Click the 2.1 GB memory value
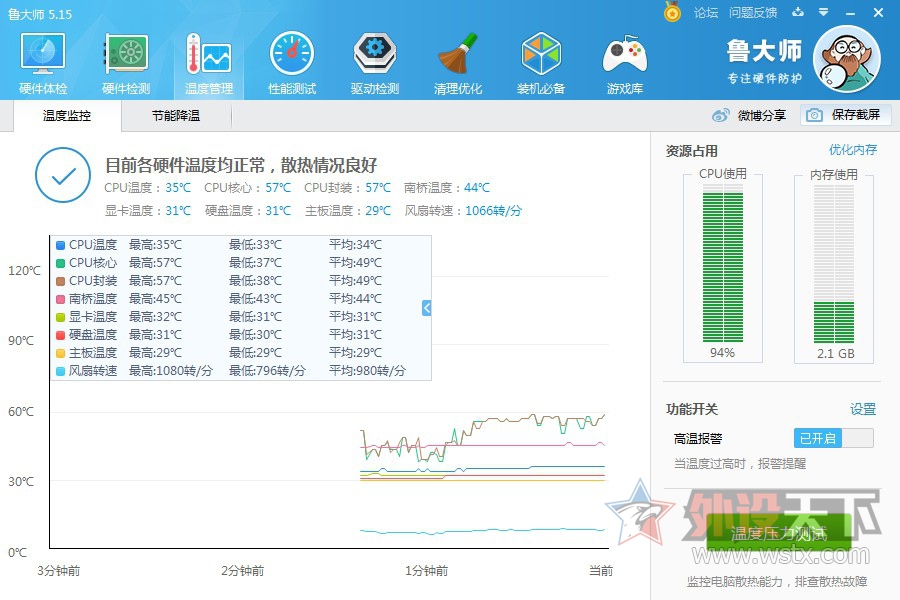Viewport: 900px width, 600px height. 836,354
